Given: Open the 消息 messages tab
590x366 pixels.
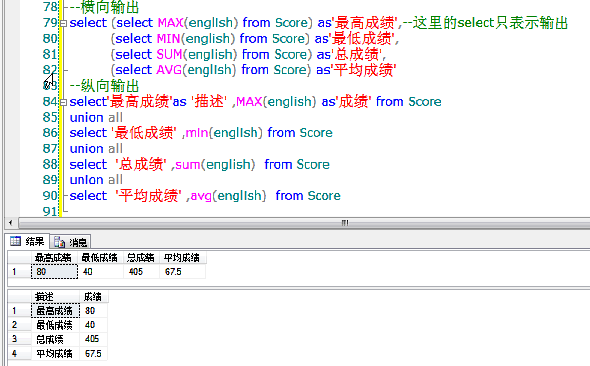Looking at the screenshot, I should point(70,242).
